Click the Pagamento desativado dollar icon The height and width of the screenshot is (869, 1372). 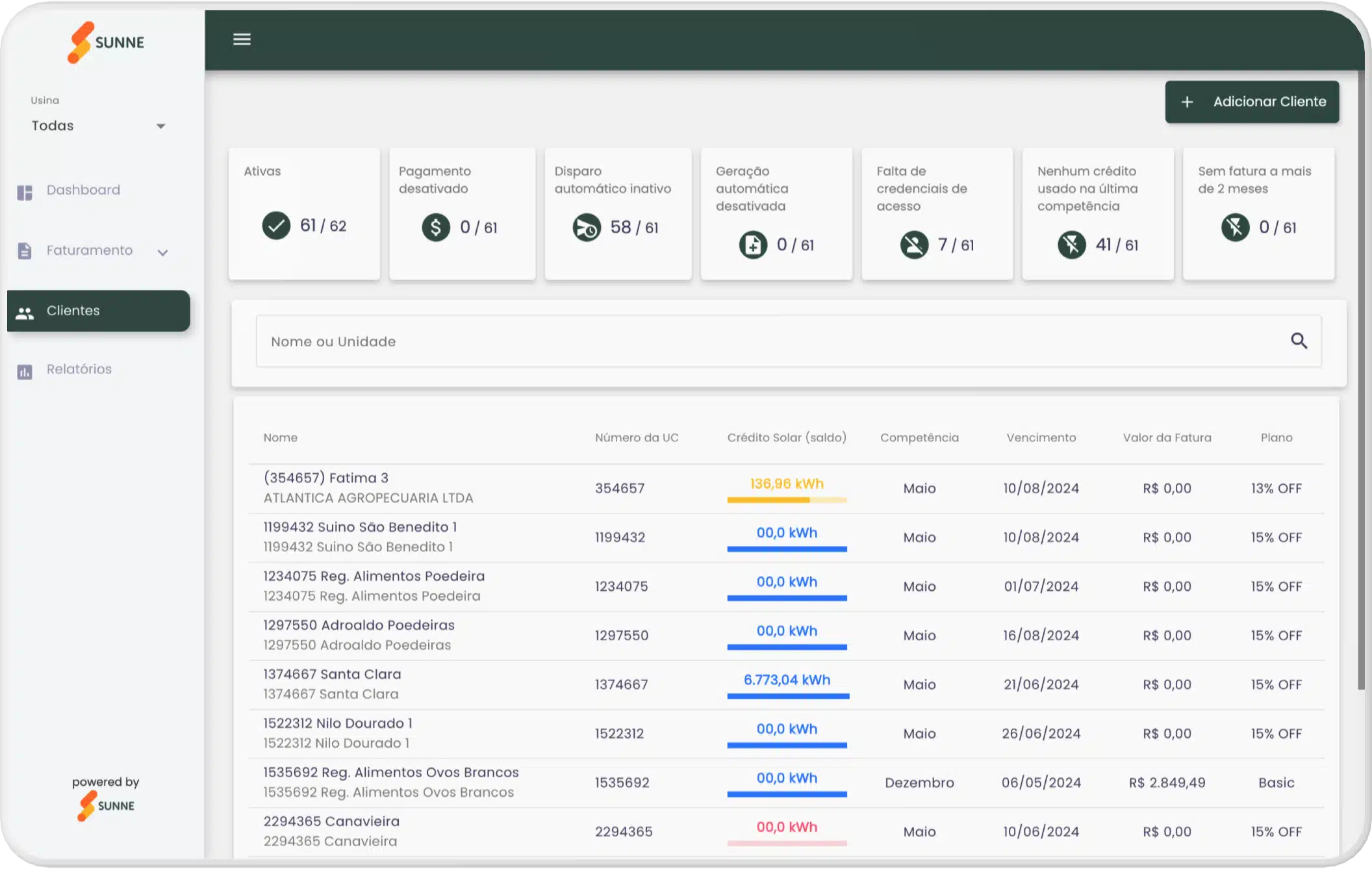tap(436, 227)
